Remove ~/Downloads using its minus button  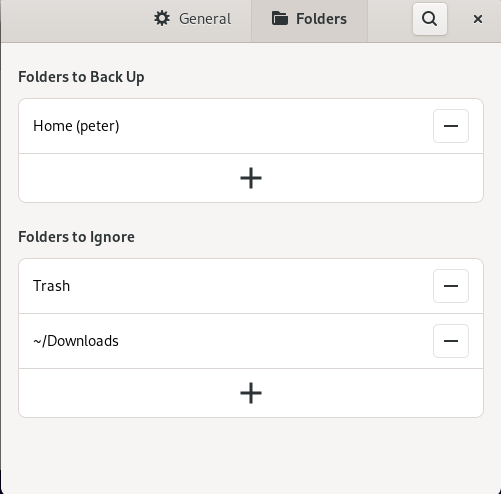451,341
